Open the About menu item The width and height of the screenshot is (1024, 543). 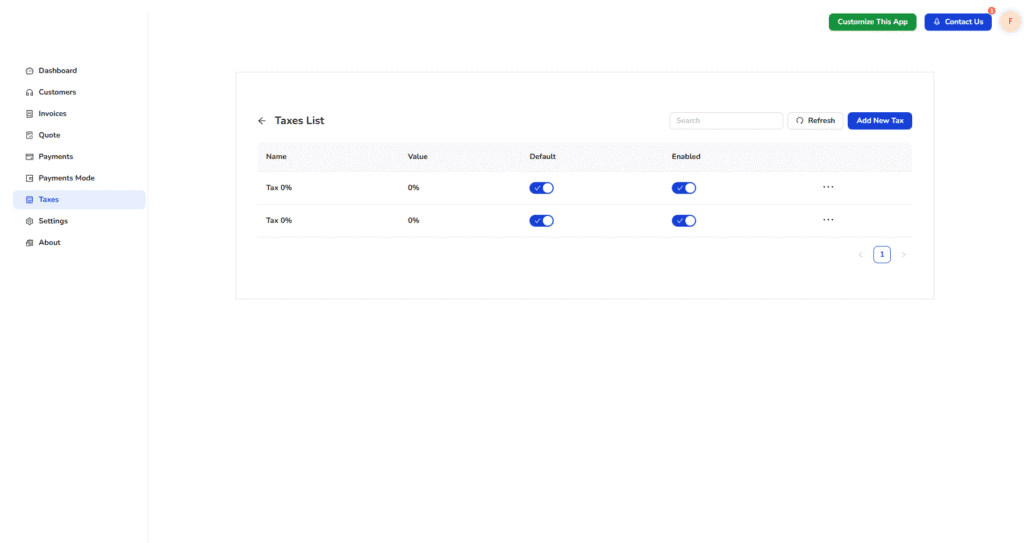(49, 243)
